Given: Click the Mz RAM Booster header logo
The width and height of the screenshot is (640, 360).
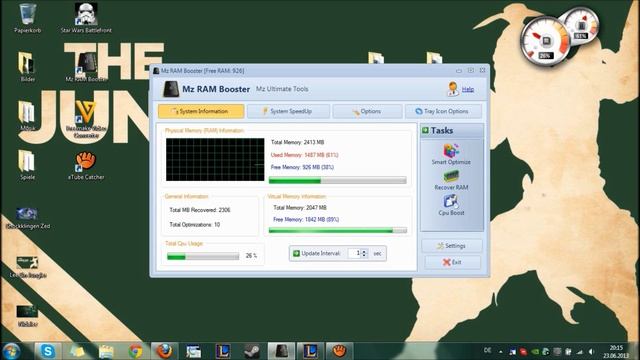Looking at the screenshot, I should coord(171,89).
